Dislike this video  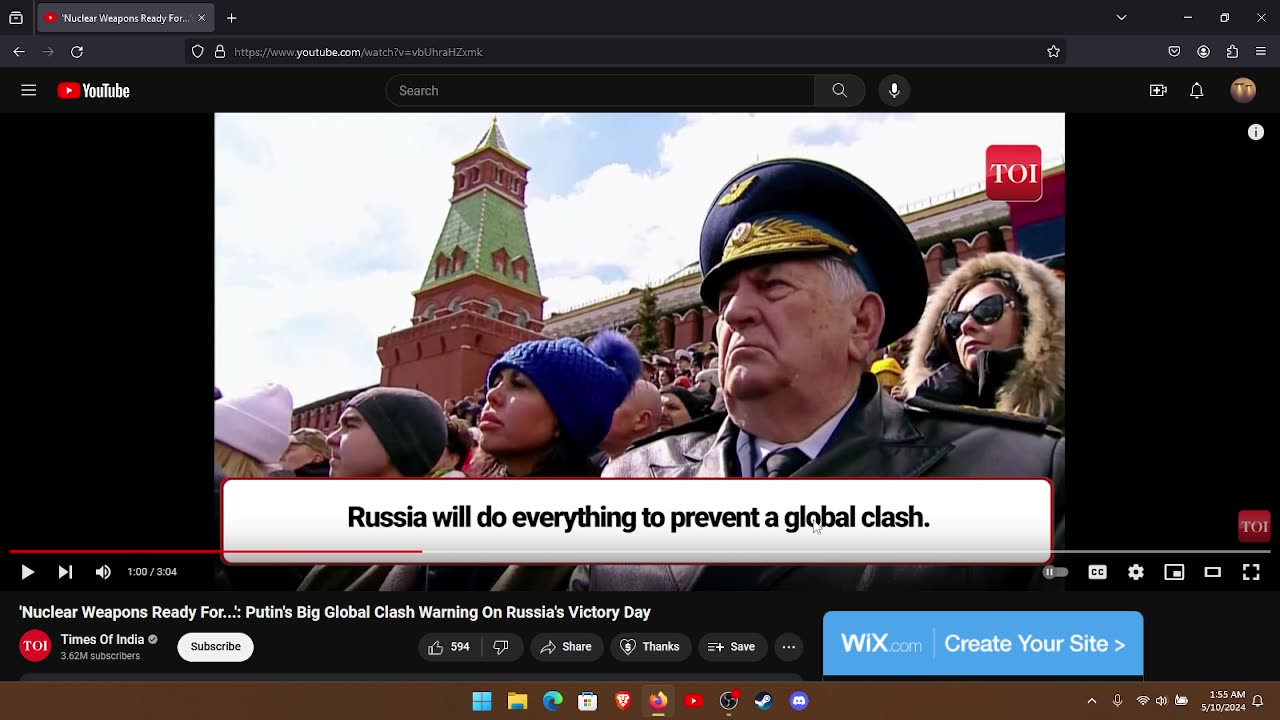pos(501,647)
